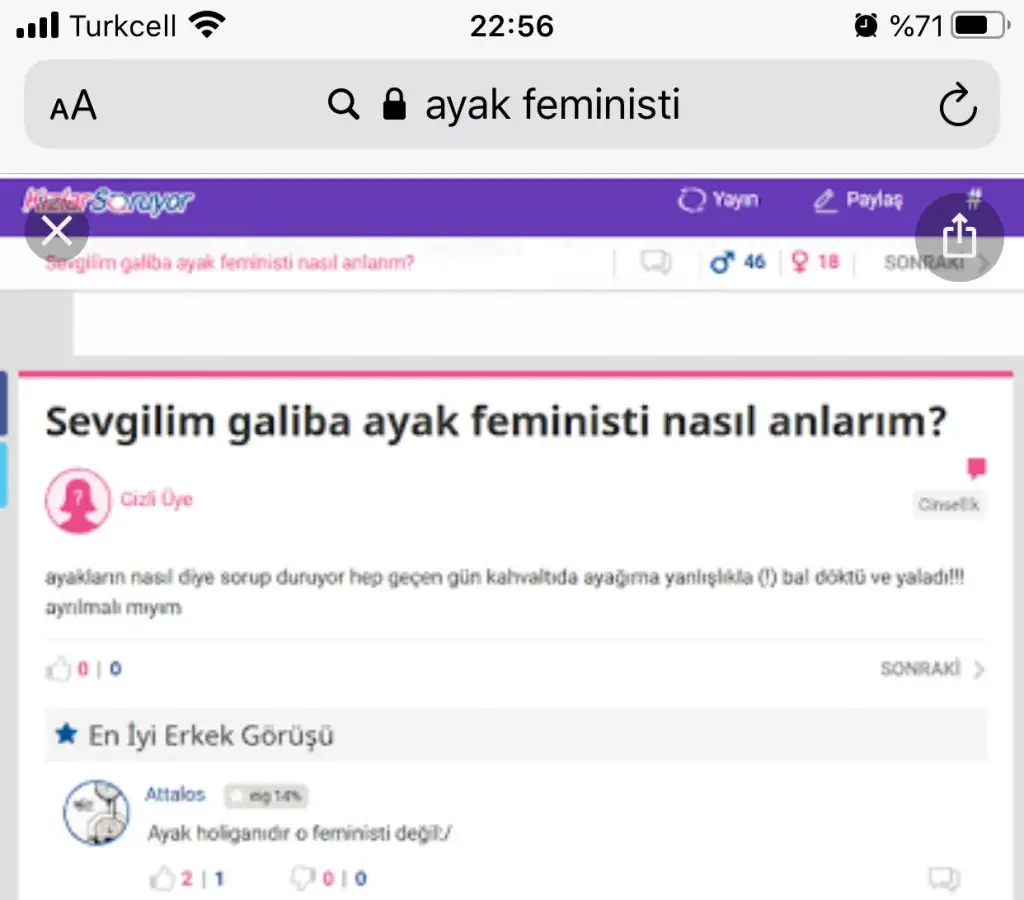This screenshot has height=900, width=1024.
Task: Downvote Attalos's answer with thumbs-down
Action: click(x=302, y=878)
